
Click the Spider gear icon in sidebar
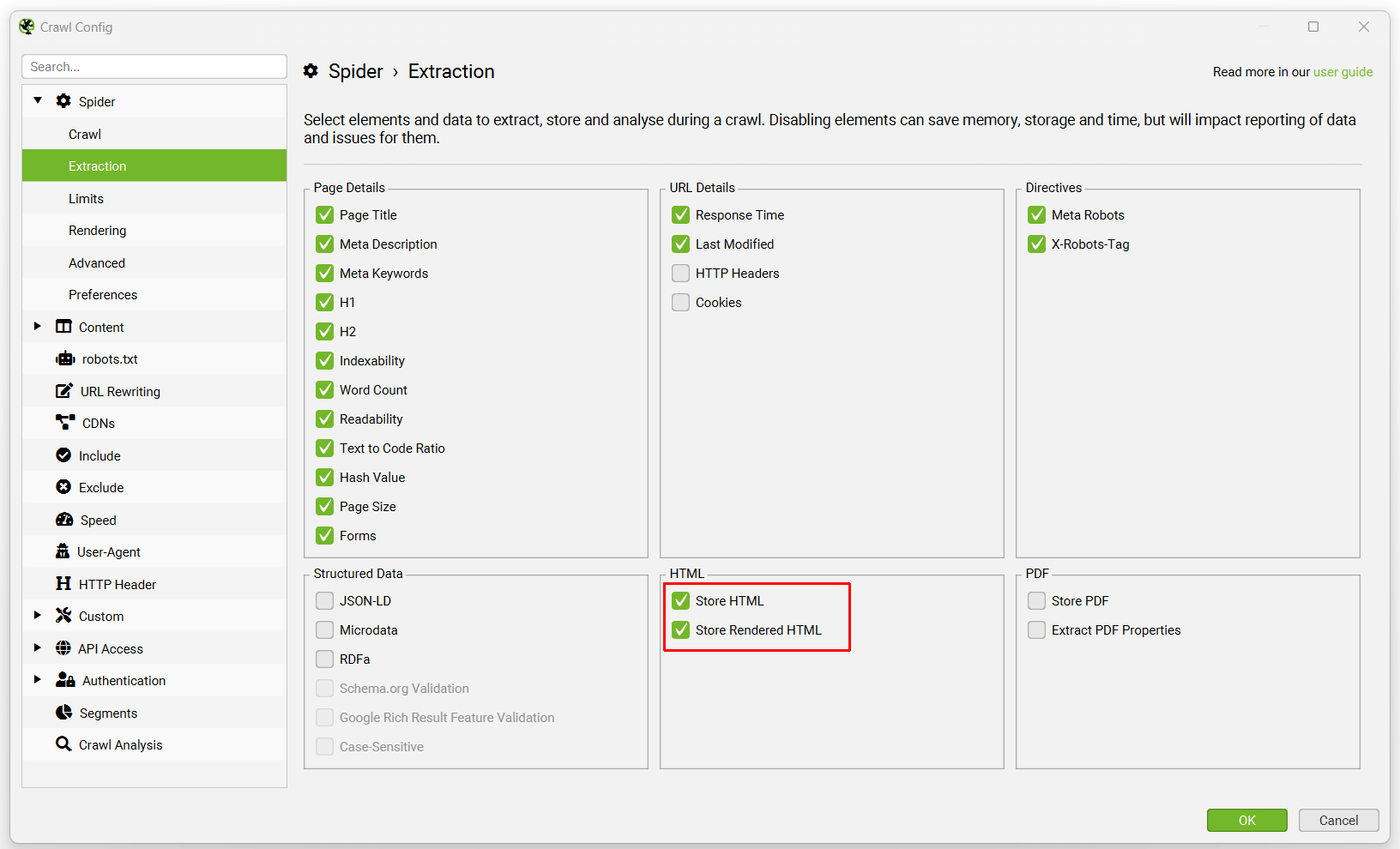63,101
